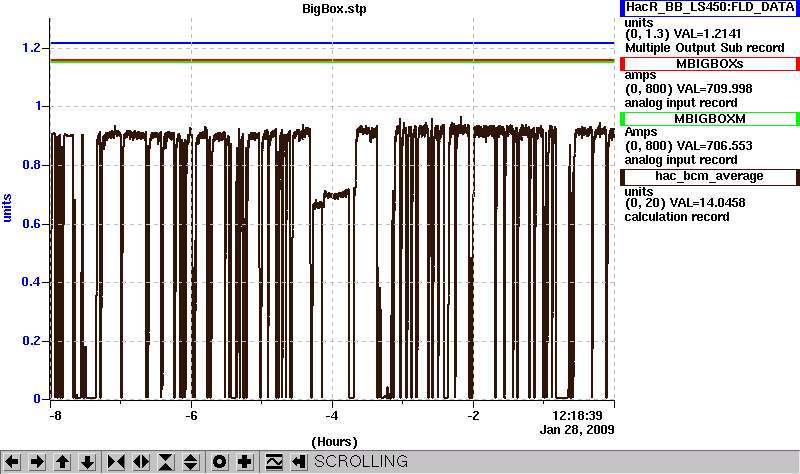Click the 'Amps' units text under MBIGBOXM

tap(641, 132)
